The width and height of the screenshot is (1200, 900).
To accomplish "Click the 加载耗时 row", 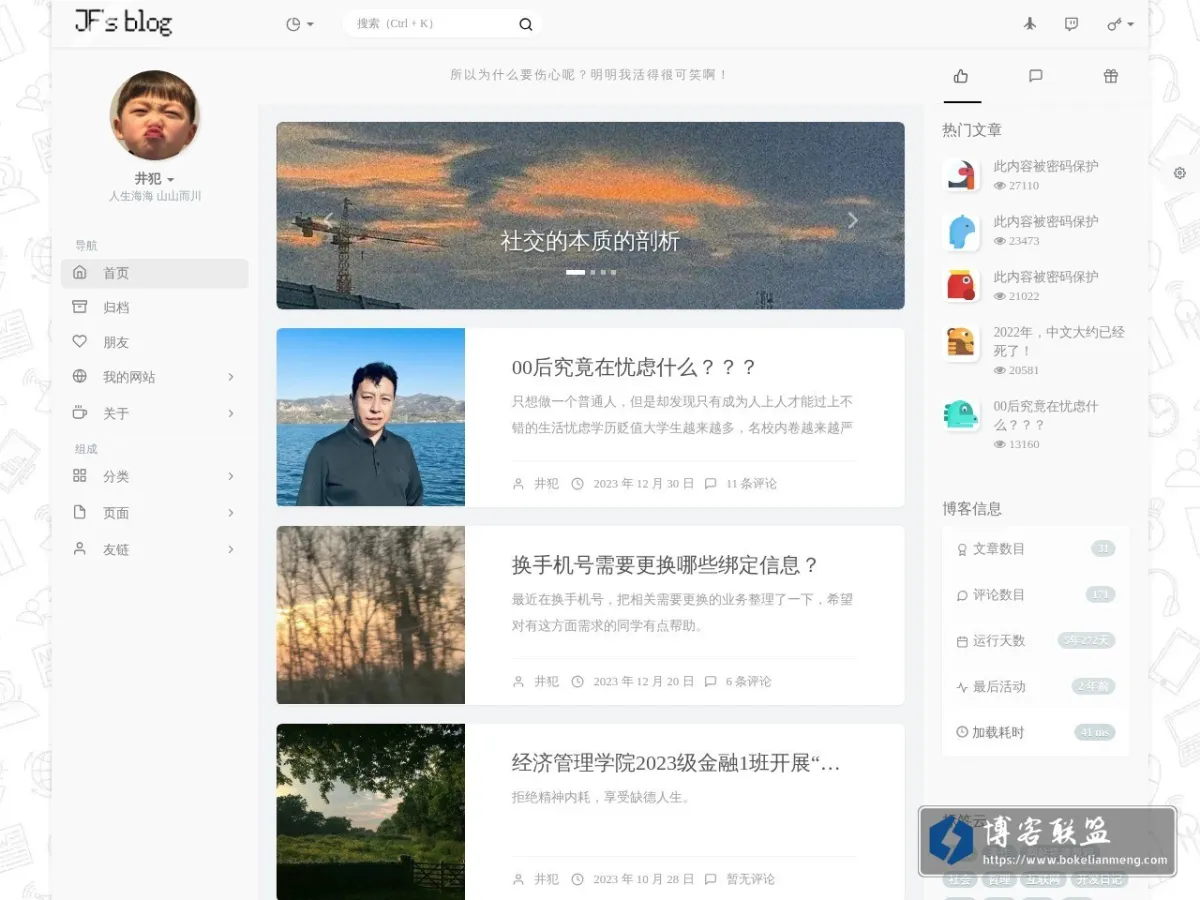I will (1036, 732).
